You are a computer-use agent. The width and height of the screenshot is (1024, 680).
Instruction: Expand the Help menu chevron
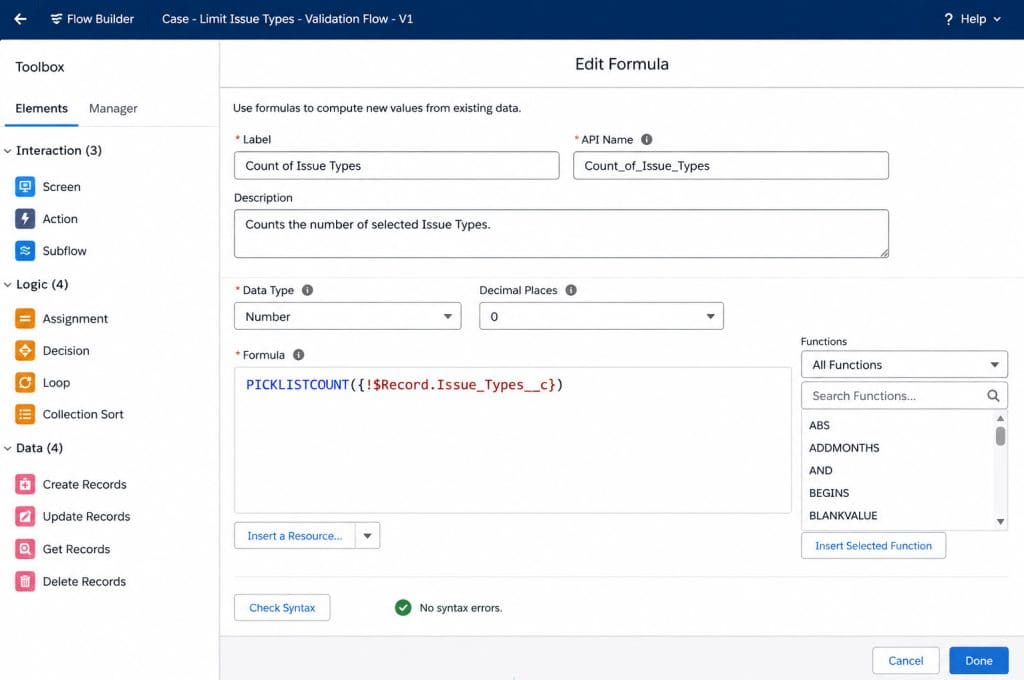pos(997,20)
